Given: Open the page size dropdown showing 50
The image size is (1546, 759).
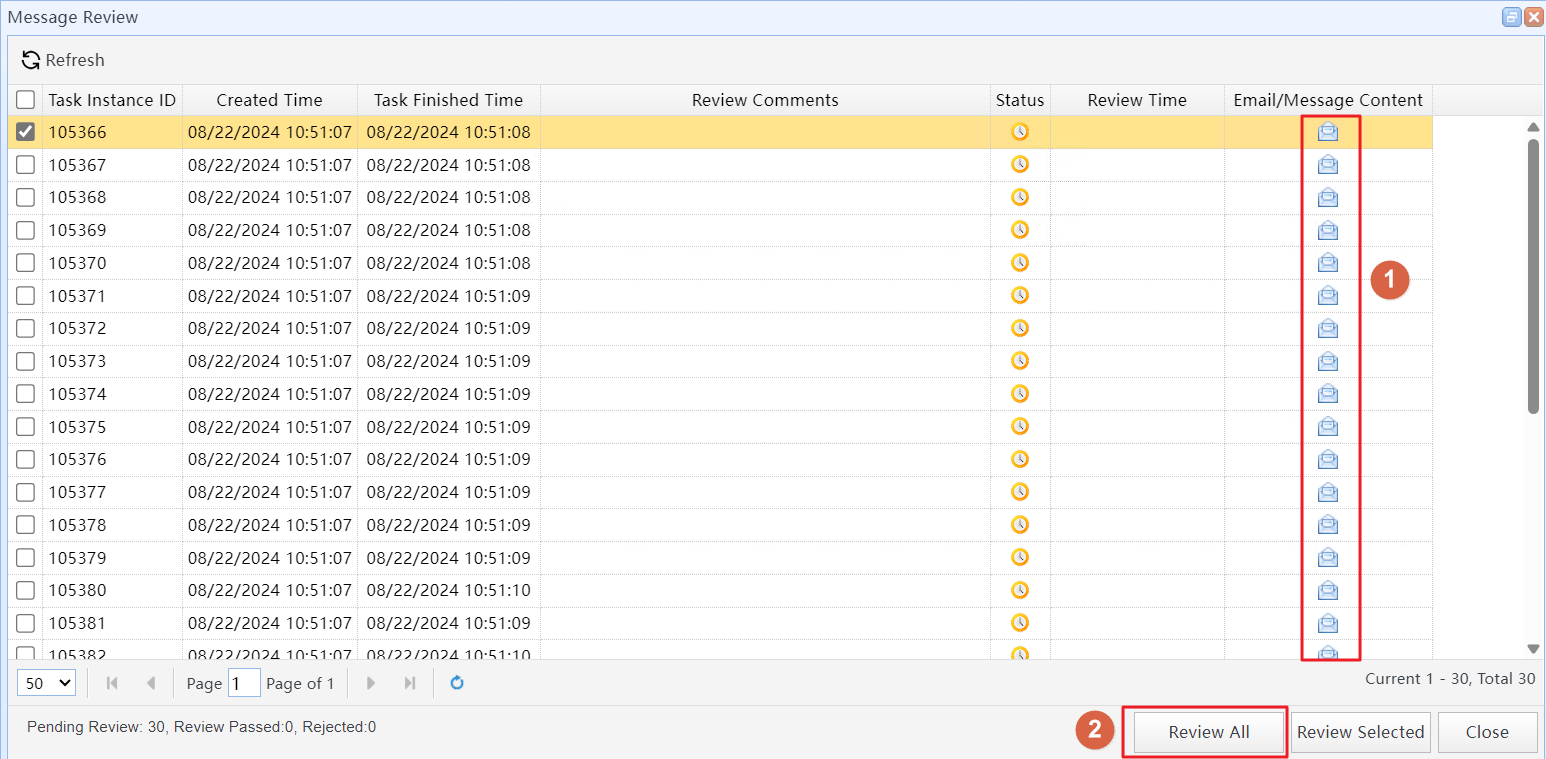Looking at the screenshot, I should tap(47, 683).
